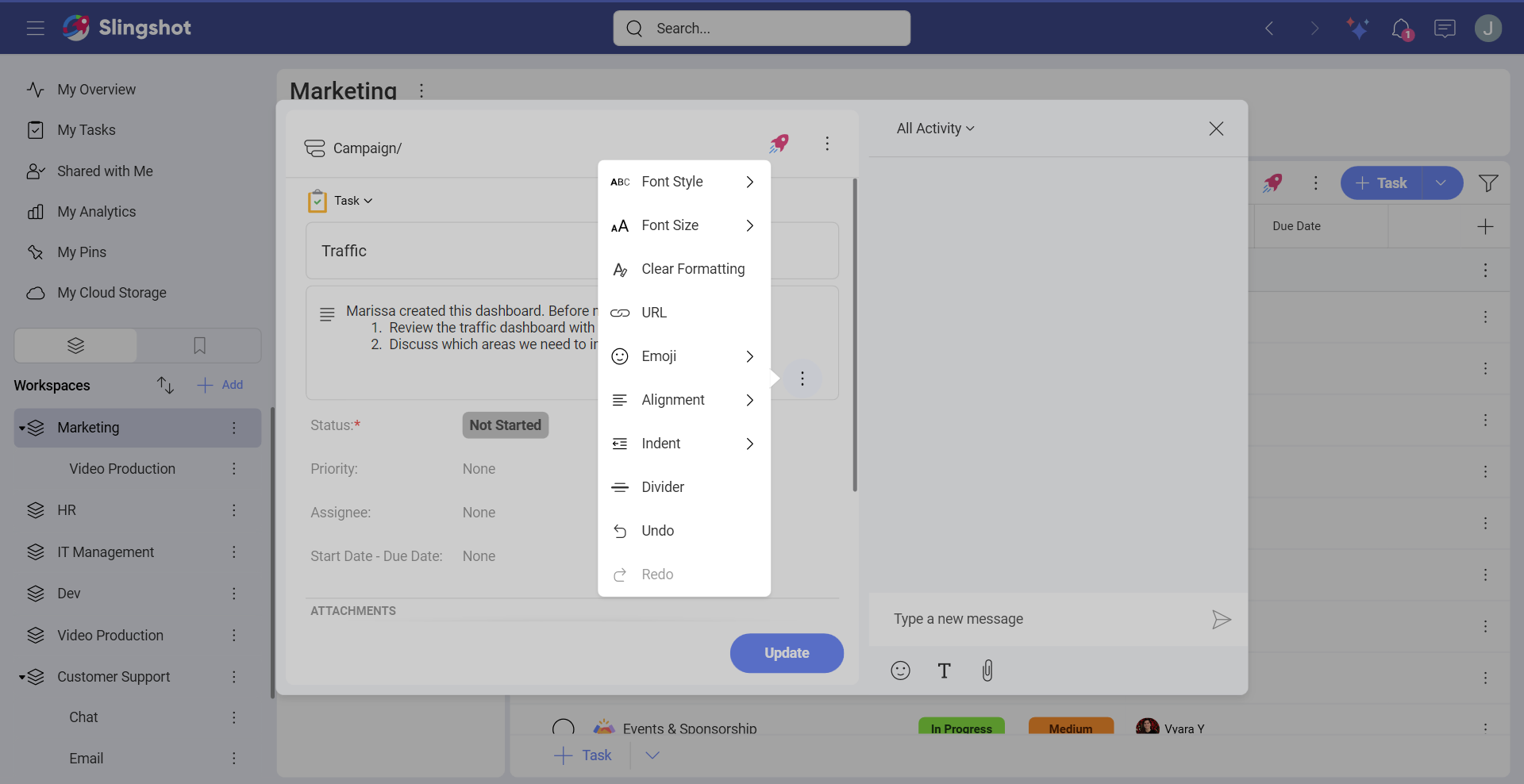Viewport: 1524px width, 784px height.
Task: Click the Type a new message field
Action: click(1040, 619)
